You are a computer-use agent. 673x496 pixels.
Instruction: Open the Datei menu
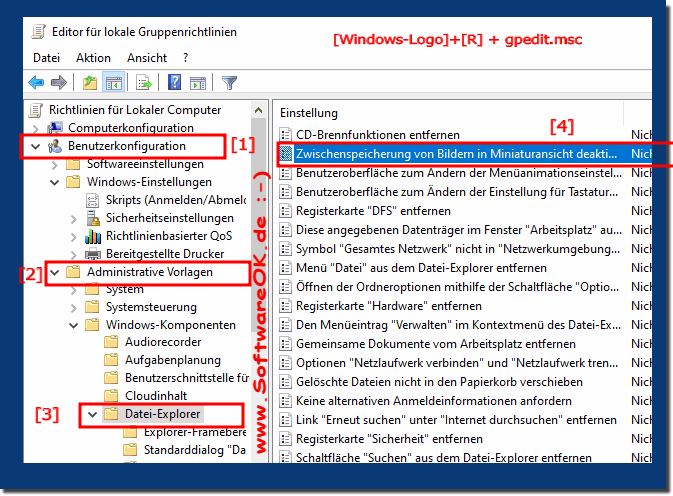tap(46, 58)
